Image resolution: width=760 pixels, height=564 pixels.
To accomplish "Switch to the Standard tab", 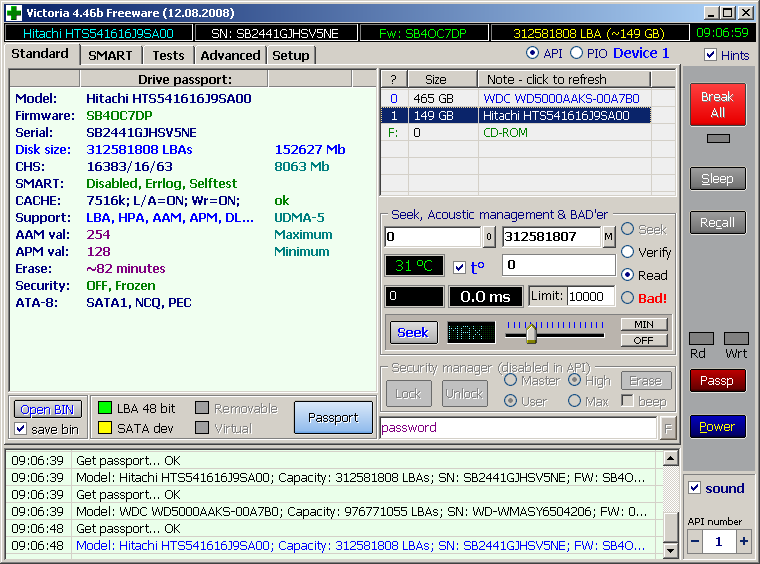I will click(40, 54).
